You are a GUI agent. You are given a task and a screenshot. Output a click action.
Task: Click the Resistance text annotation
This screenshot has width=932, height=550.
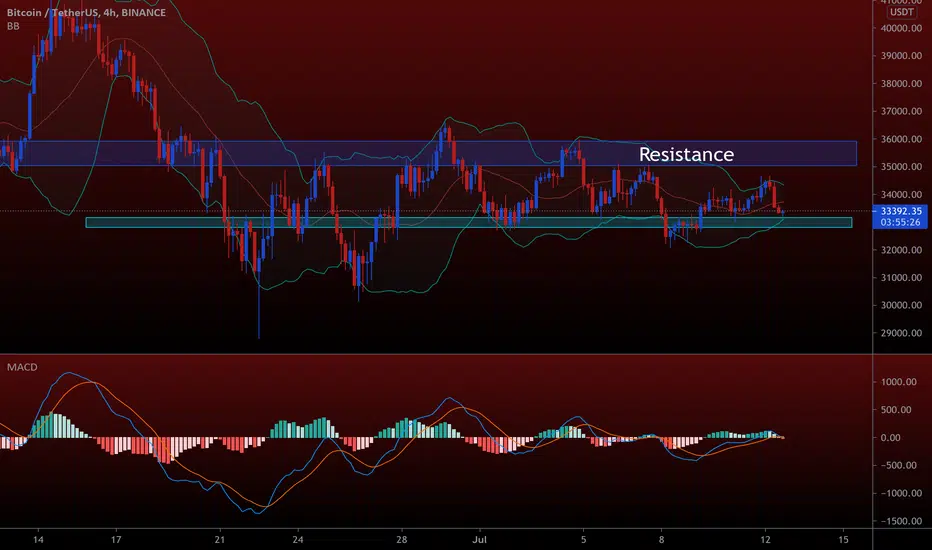[686, 155]
